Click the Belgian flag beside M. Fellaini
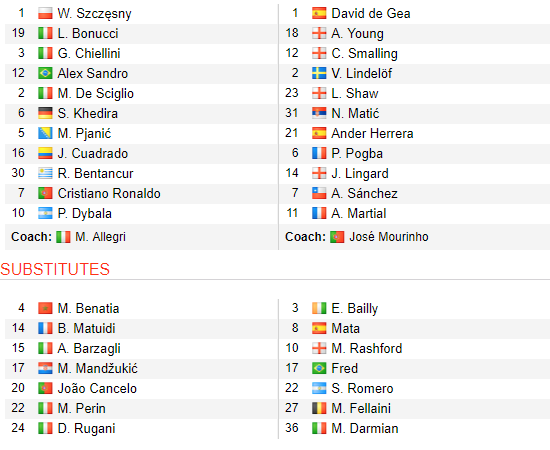Viewport: 550px width, 450px height. click(x=319, y=408)
